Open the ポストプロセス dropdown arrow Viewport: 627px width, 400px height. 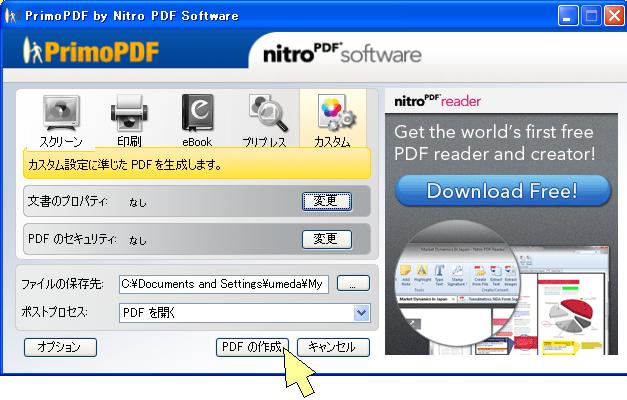point(361,313)
